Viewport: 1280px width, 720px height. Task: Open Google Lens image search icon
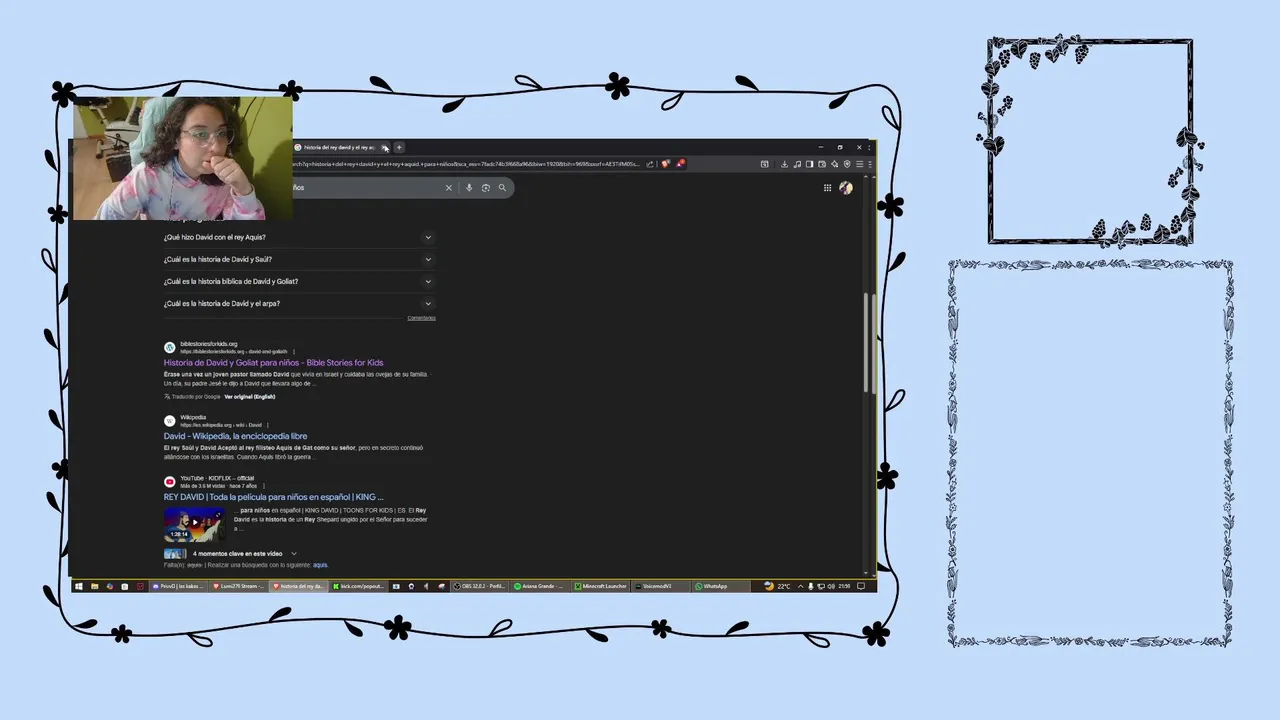tap(485, 187)
